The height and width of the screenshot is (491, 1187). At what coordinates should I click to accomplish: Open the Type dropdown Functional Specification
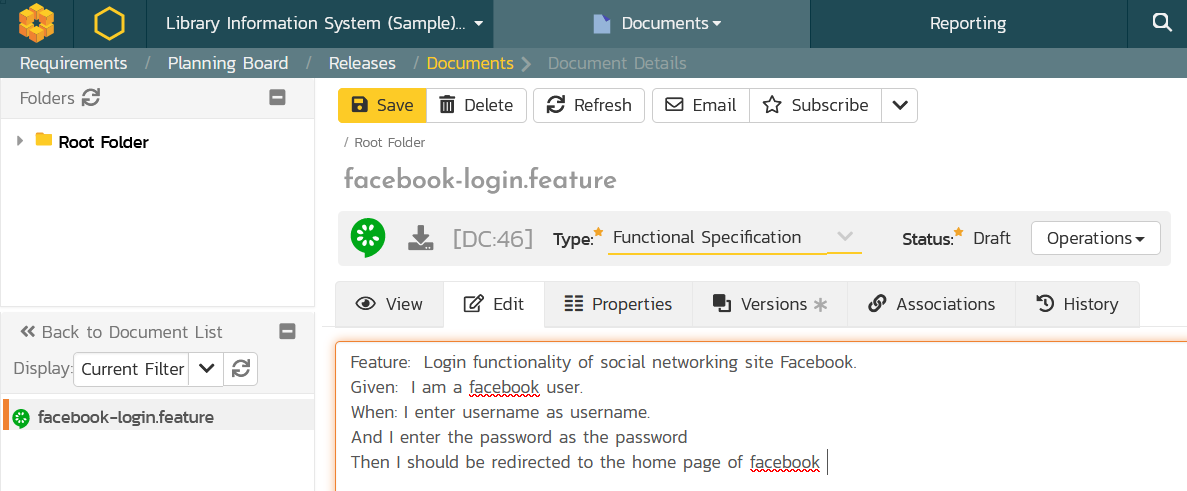click(734, 238)
